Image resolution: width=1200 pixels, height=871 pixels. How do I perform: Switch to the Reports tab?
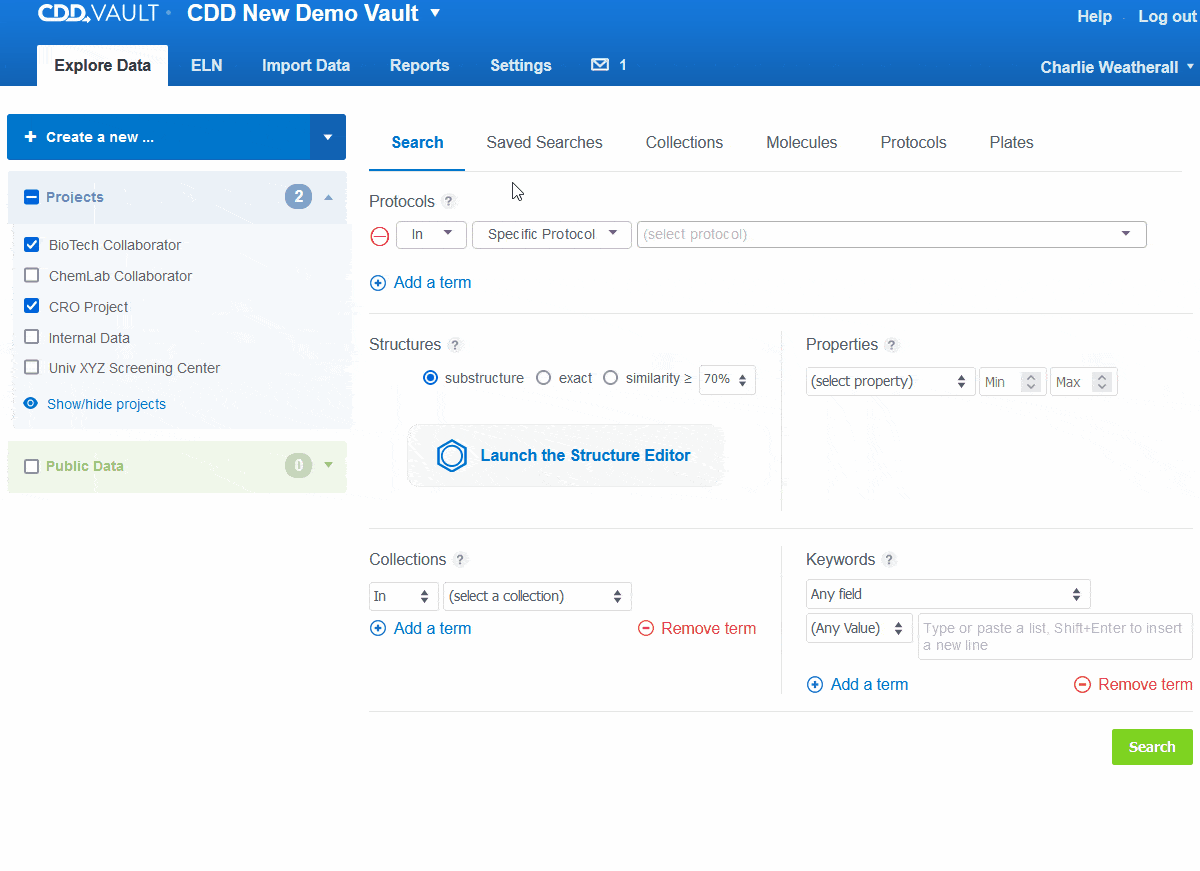[x=420, y=66]
